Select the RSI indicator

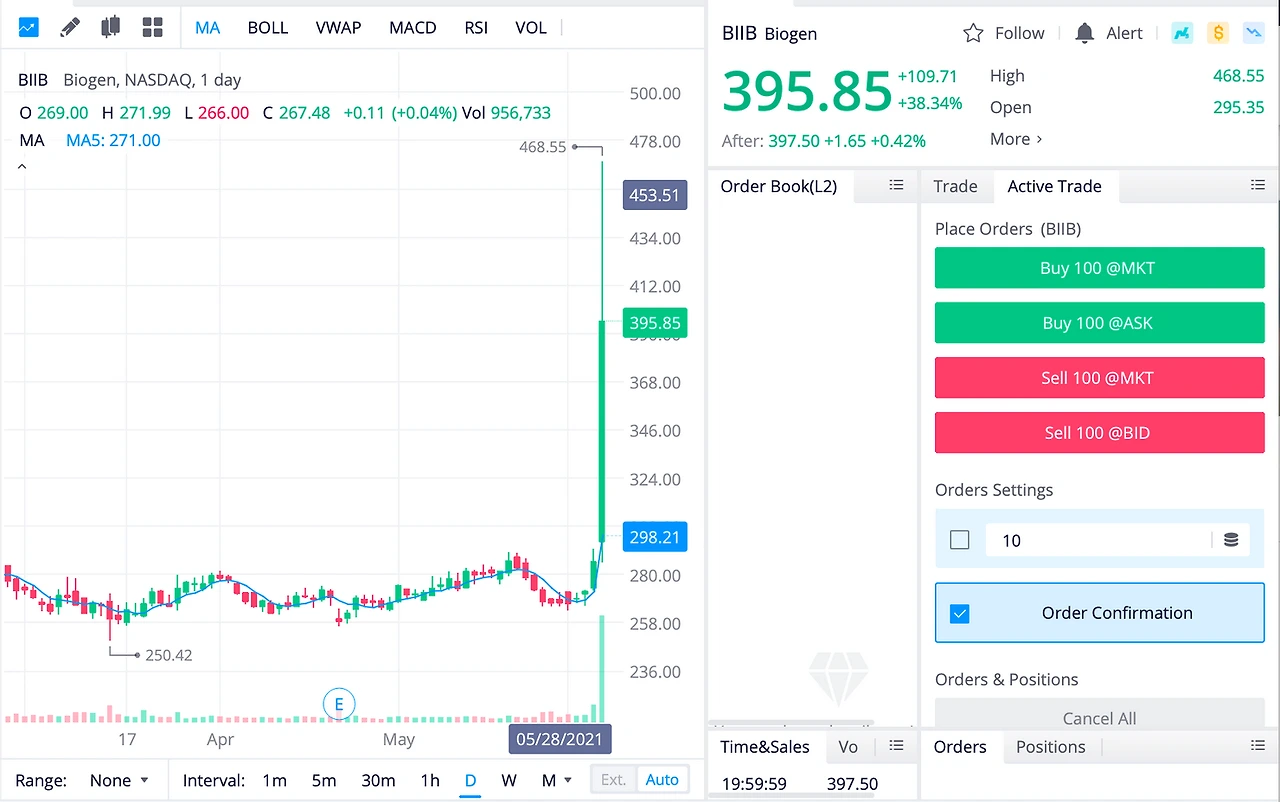pyautogui.click(x=476, y=27)
